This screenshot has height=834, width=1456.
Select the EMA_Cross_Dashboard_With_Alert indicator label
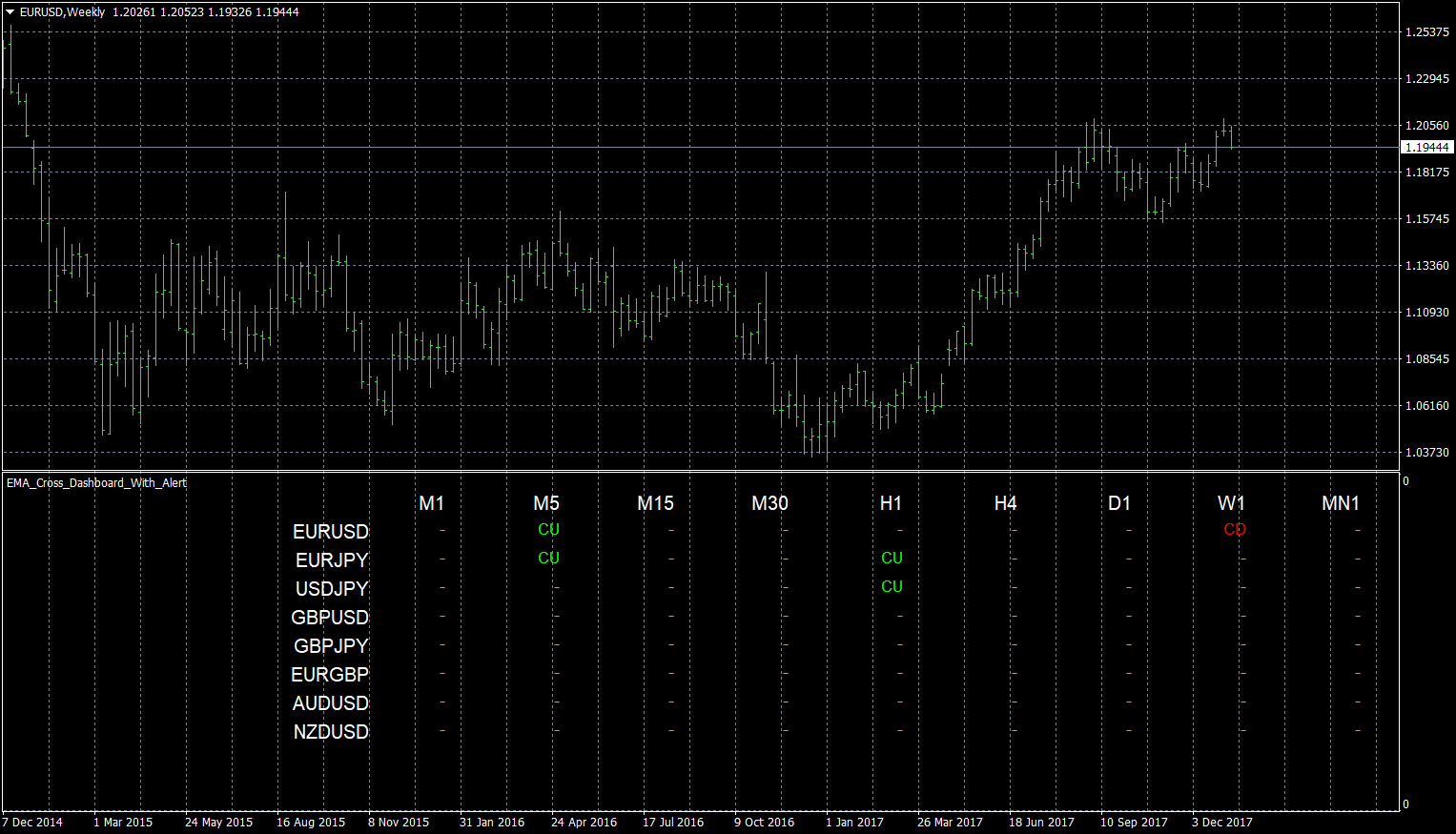tap(96, 483)
